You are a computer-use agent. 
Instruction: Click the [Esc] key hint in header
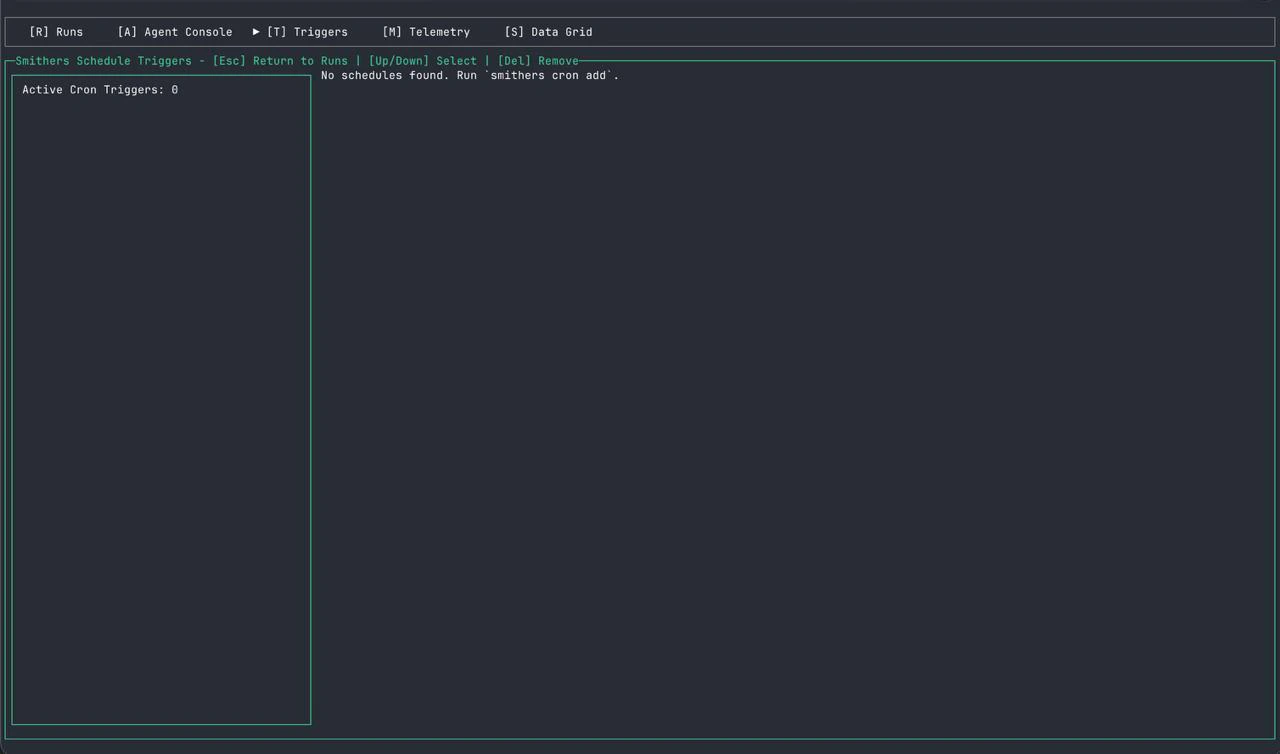230,60
